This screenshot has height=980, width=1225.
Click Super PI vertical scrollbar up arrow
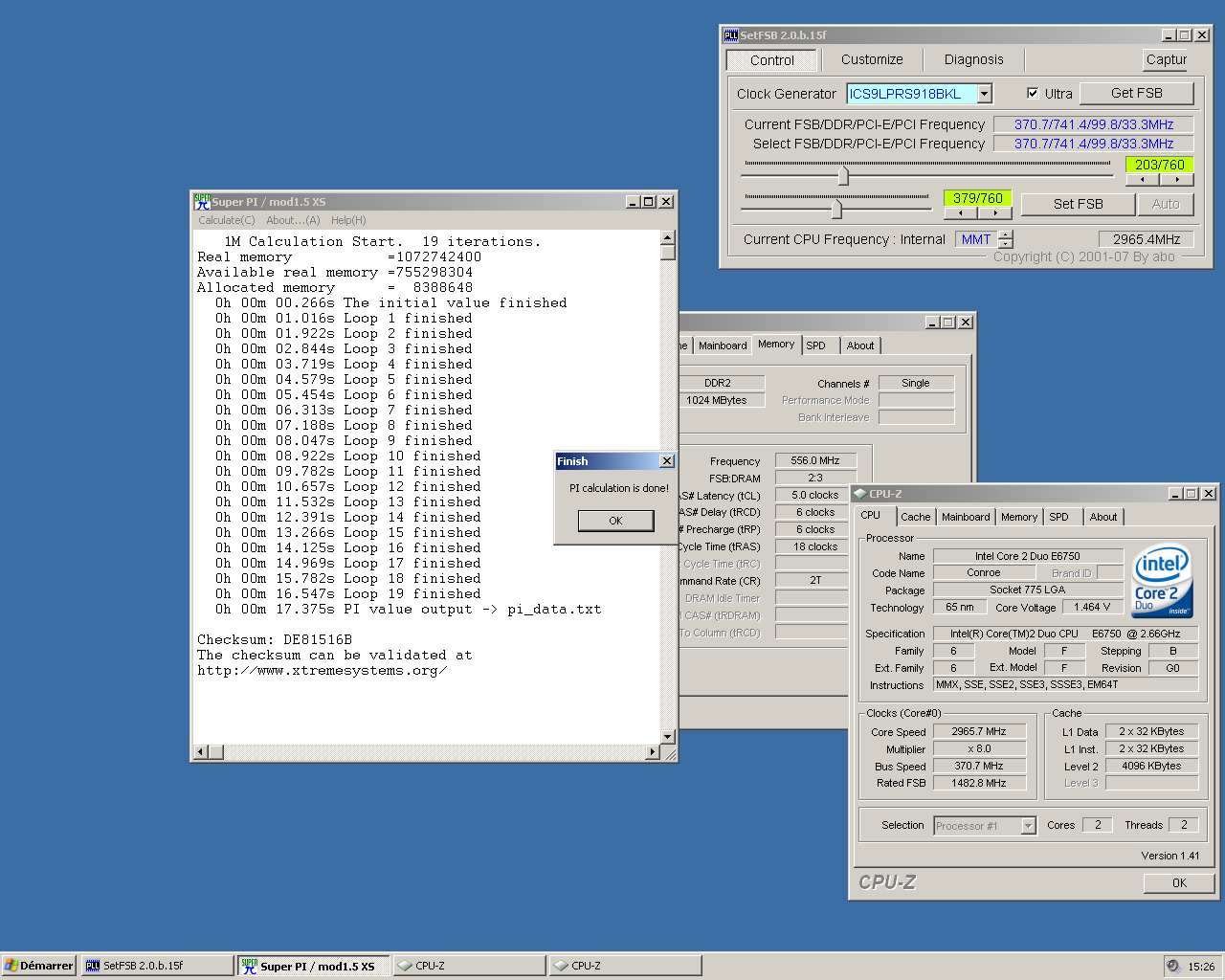tap(668, 237)
